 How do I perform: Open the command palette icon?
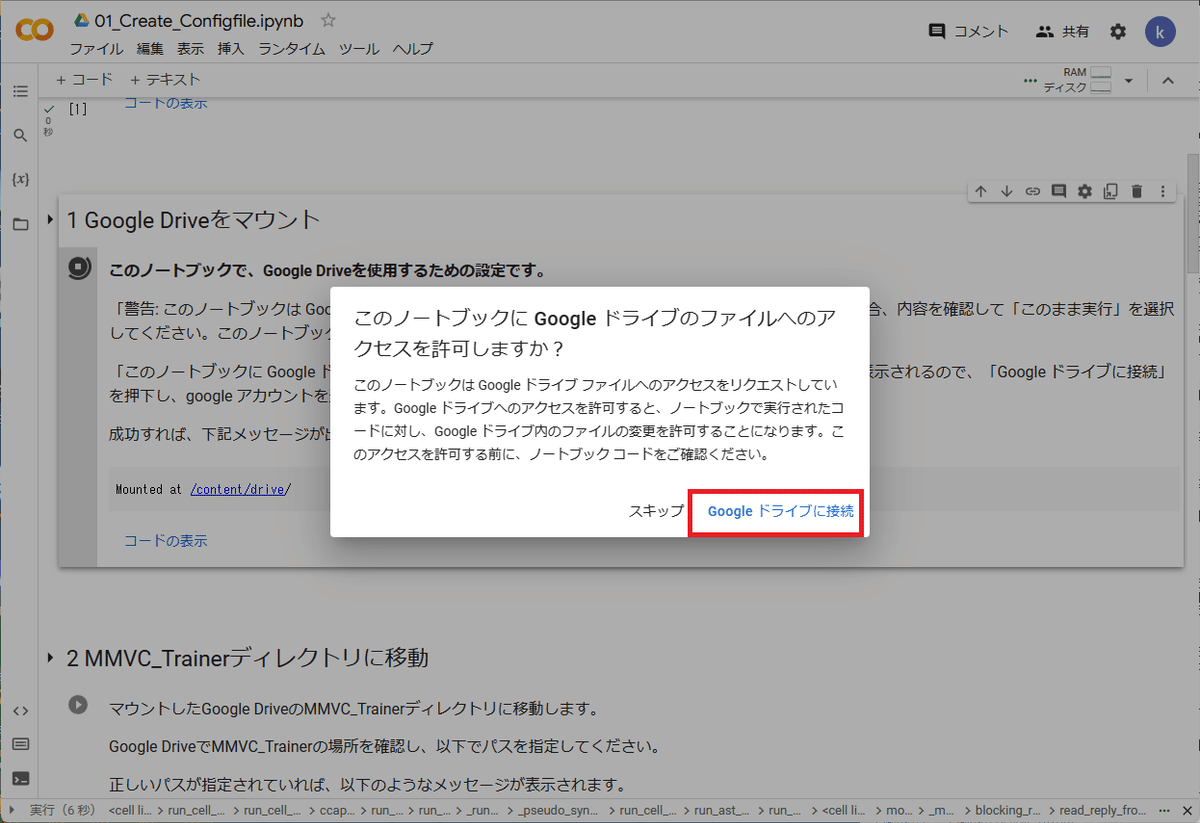tap(20, 744)
